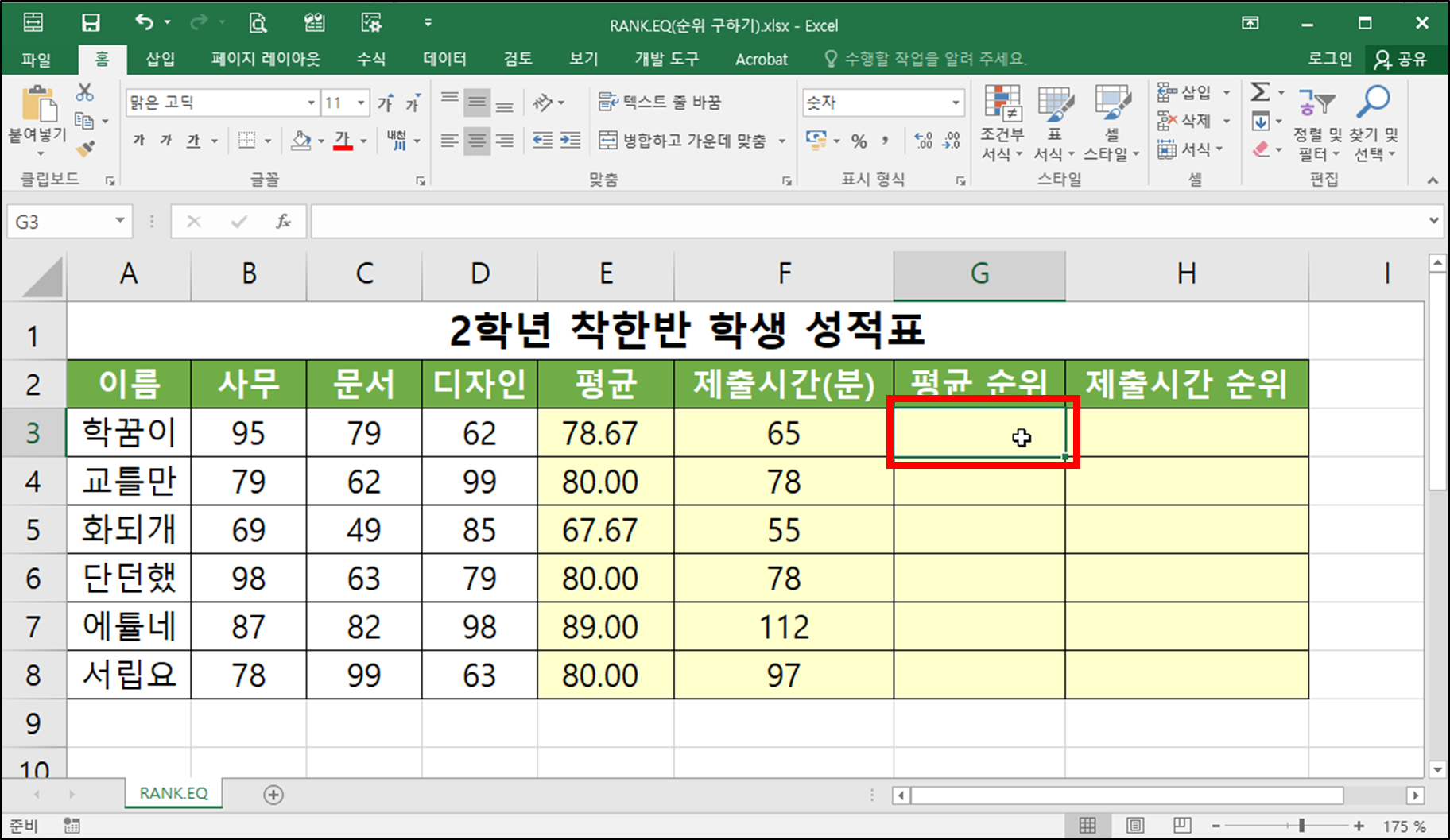1450x840 pixels.
Task: Open print preview from the quick access toolbar
Action: [258, 23]
